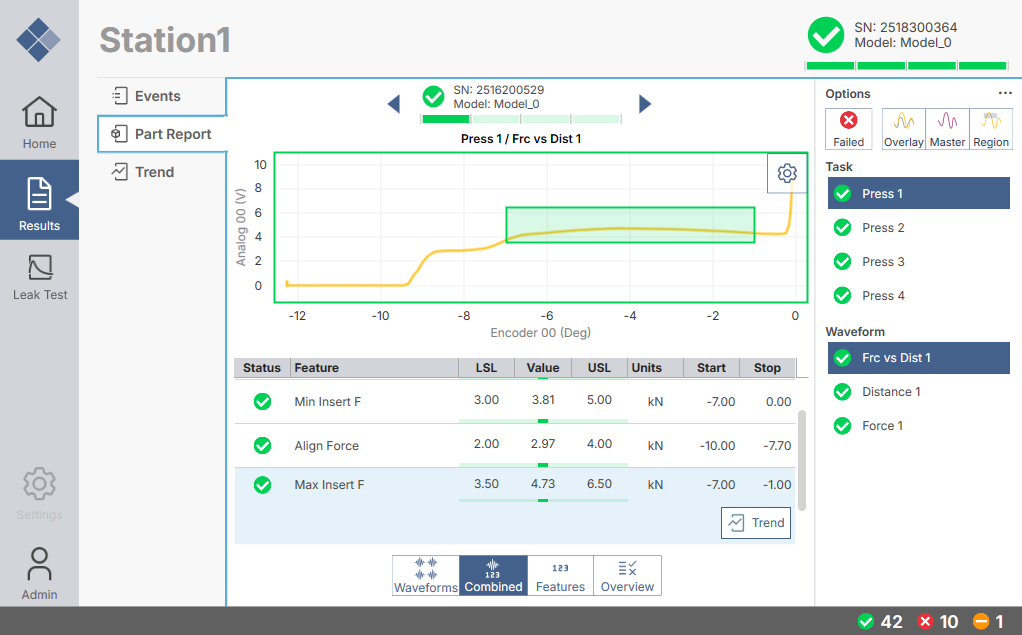This screenshot has height=635, width=1022.
Task: Select the Part Report tab
Action: click(x=162, y=134)
